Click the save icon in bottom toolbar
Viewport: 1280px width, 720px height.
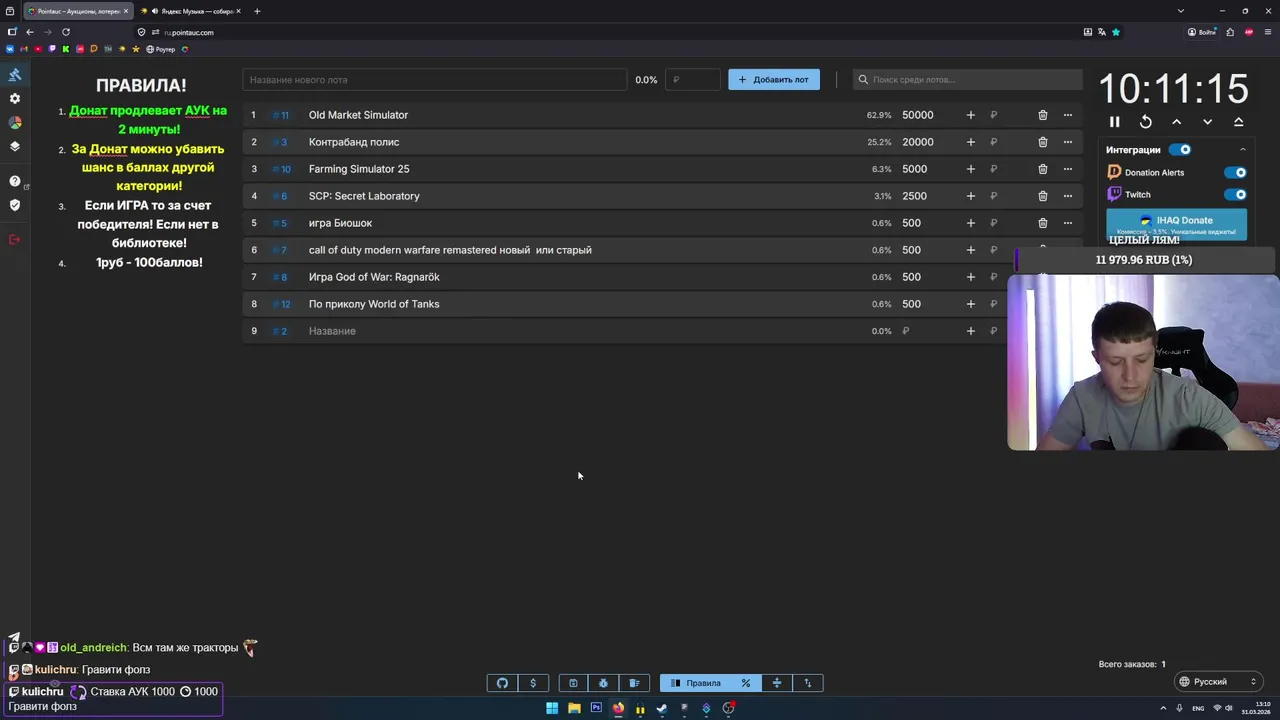coord(573,683)
